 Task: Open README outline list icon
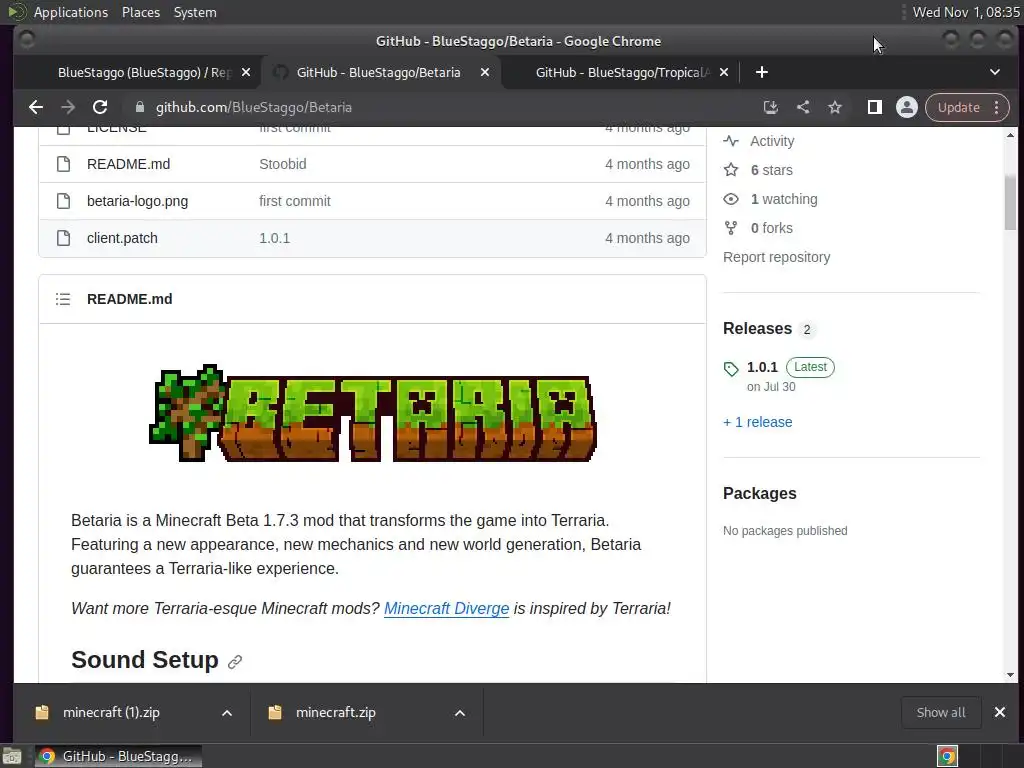click(x=63, y=299)
